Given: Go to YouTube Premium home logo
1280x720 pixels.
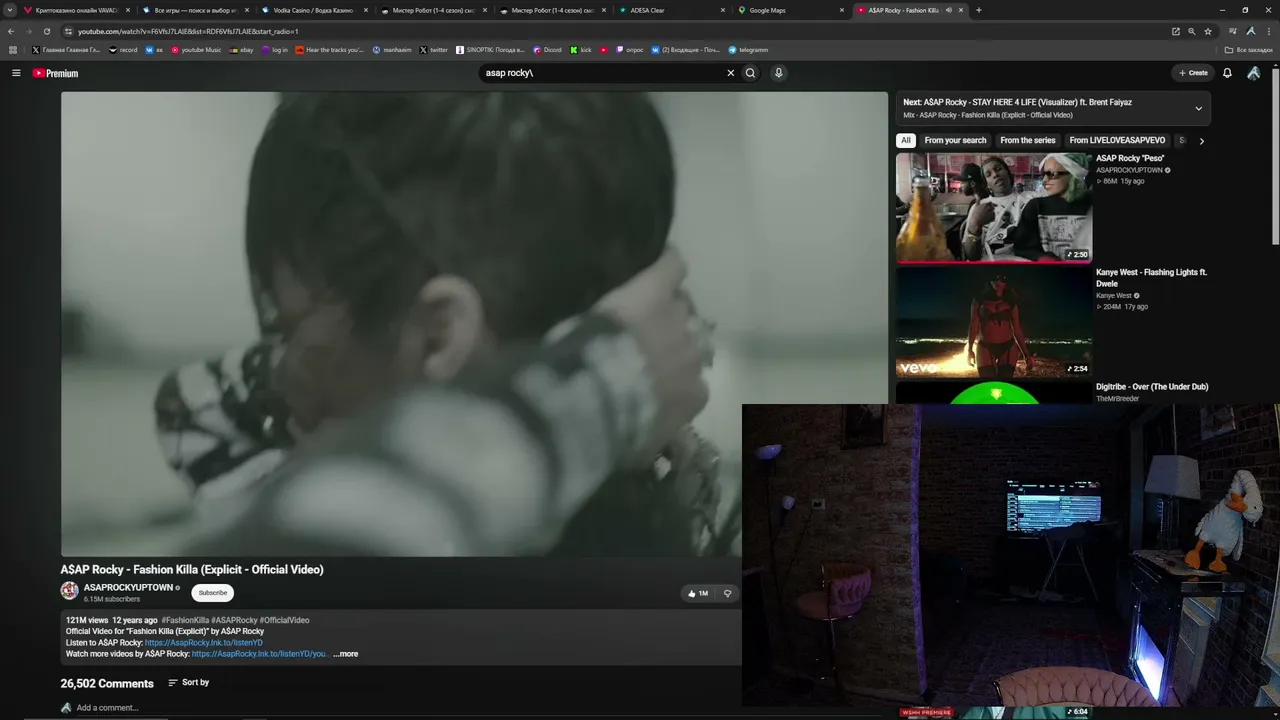Looking at the screenshot, I should [x=55, y=73].
